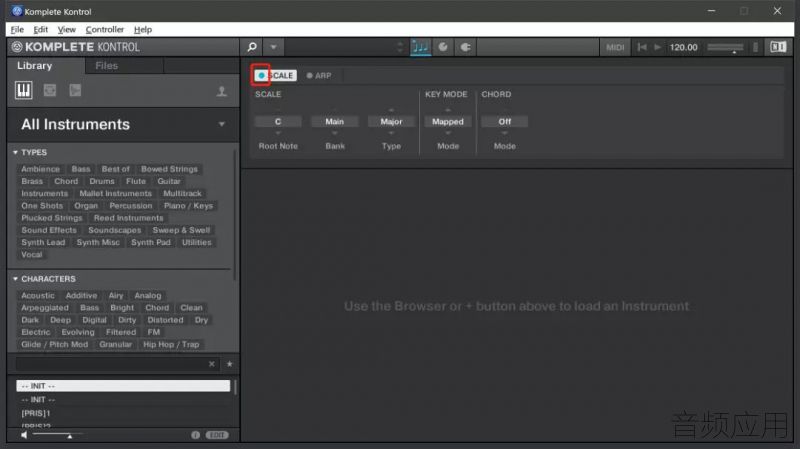Viewport: 800px width, 449px height.
Task: Switch to the Library tab
Action: point(35,65)
